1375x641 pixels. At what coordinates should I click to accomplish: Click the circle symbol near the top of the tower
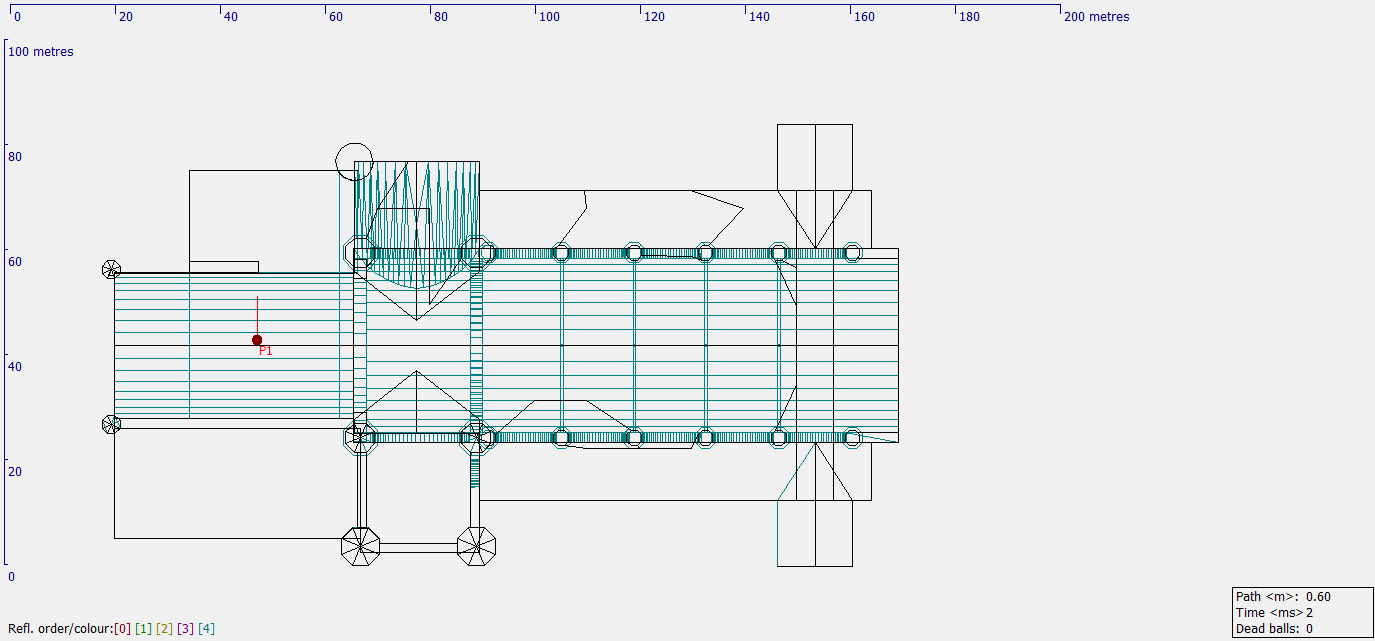[x=354, y=160]
